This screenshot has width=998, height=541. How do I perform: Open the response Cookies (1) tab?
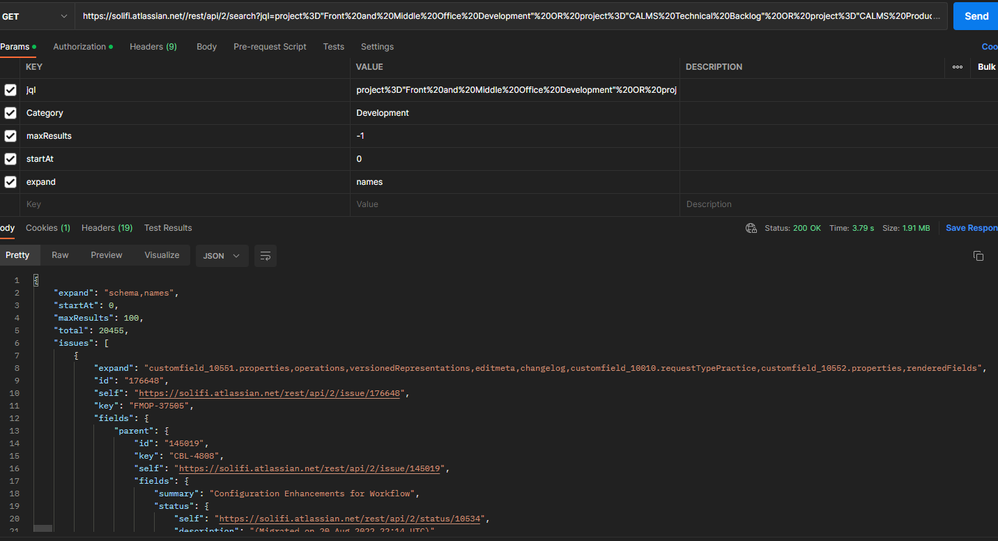(x=48, y=228)
